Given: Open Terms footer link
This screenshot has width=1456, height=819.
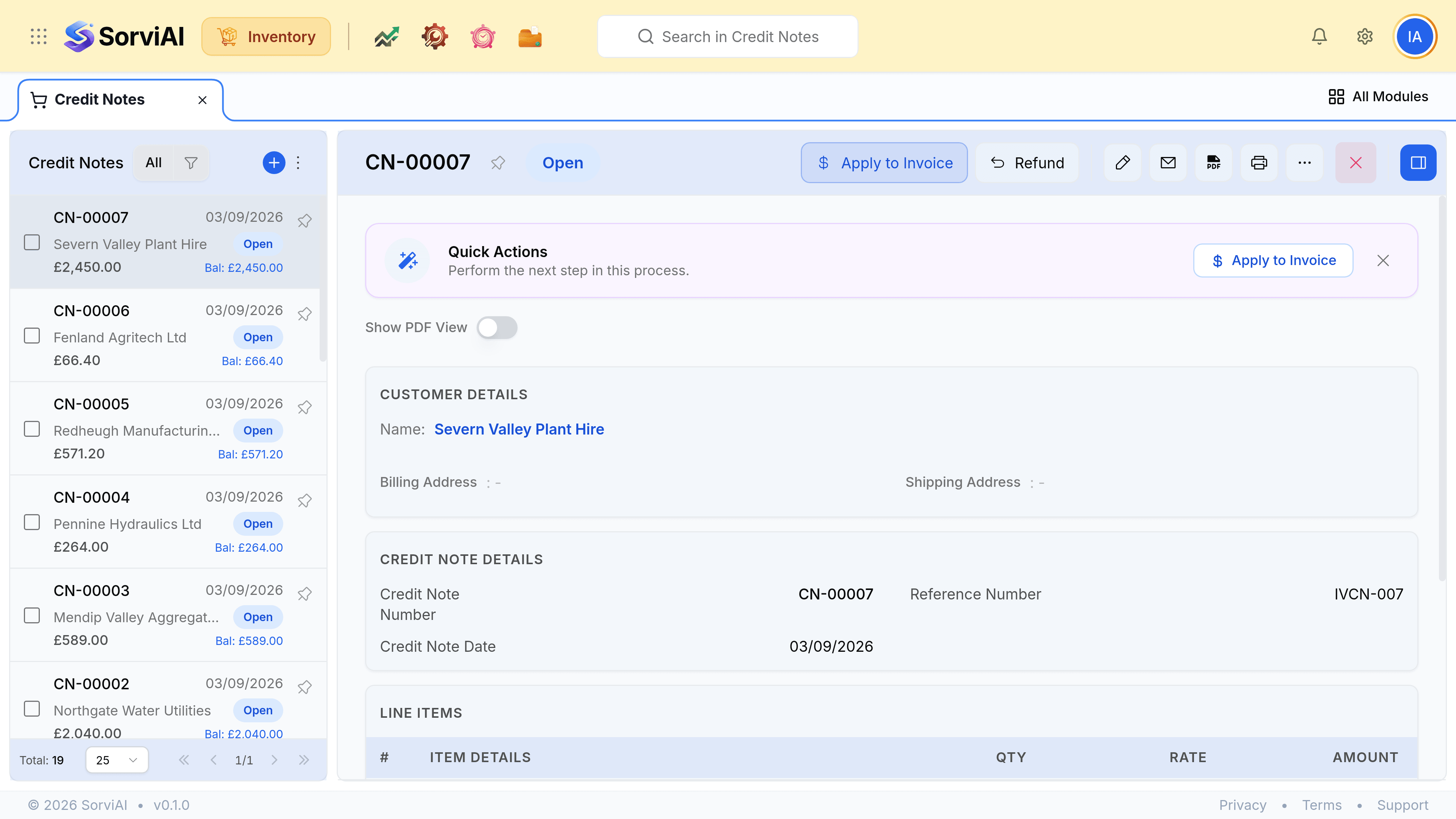Looking at the screenshot, I should coord(1321,805).
